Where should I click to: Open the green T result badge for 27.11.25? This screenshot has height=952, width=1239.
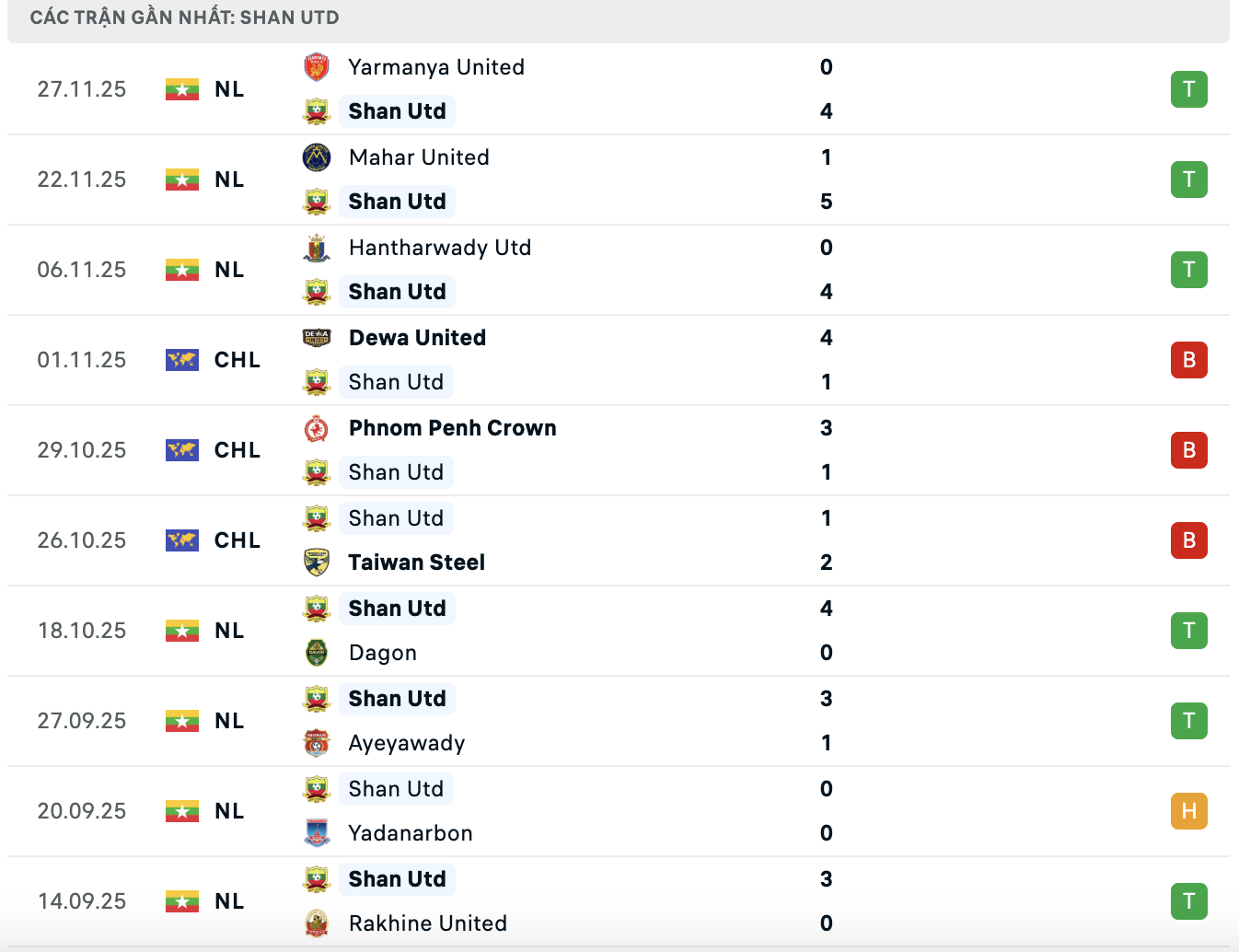pyautogui.click(x=1189, y=89)
